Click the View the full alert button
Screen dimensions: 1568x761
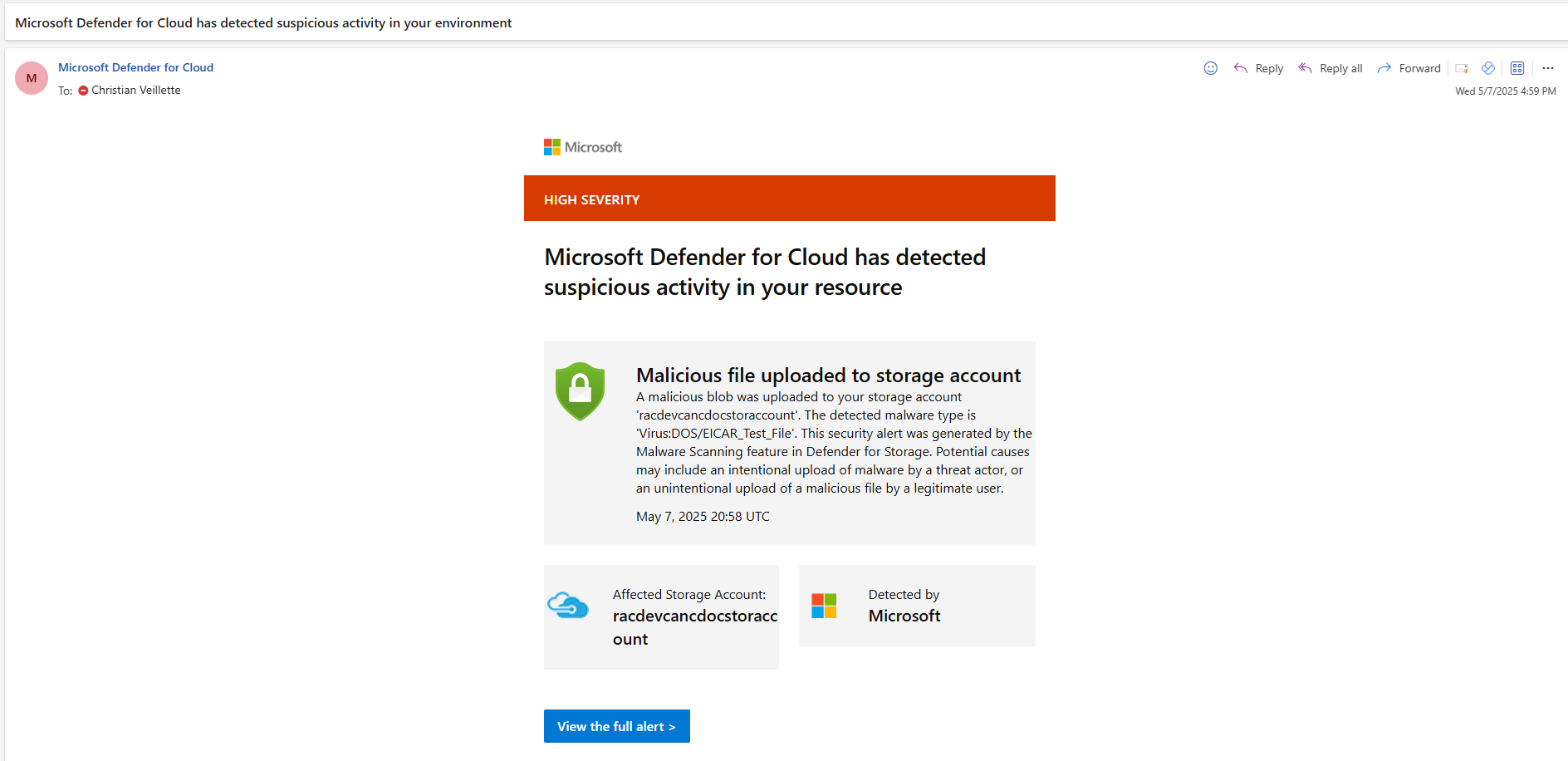(617, 726)
